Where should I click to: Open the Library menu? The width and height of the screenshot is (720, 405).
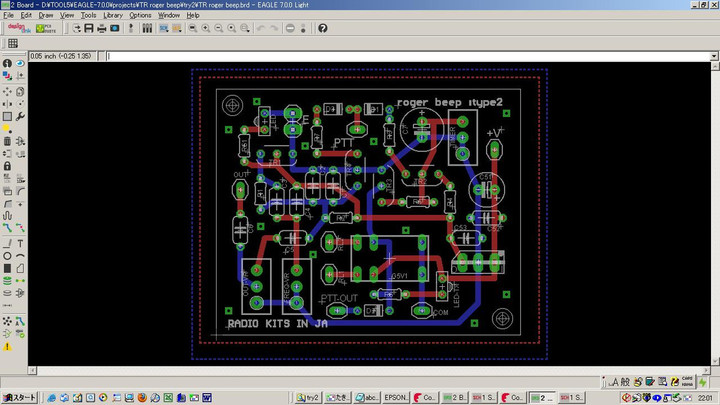coord(113,16)
